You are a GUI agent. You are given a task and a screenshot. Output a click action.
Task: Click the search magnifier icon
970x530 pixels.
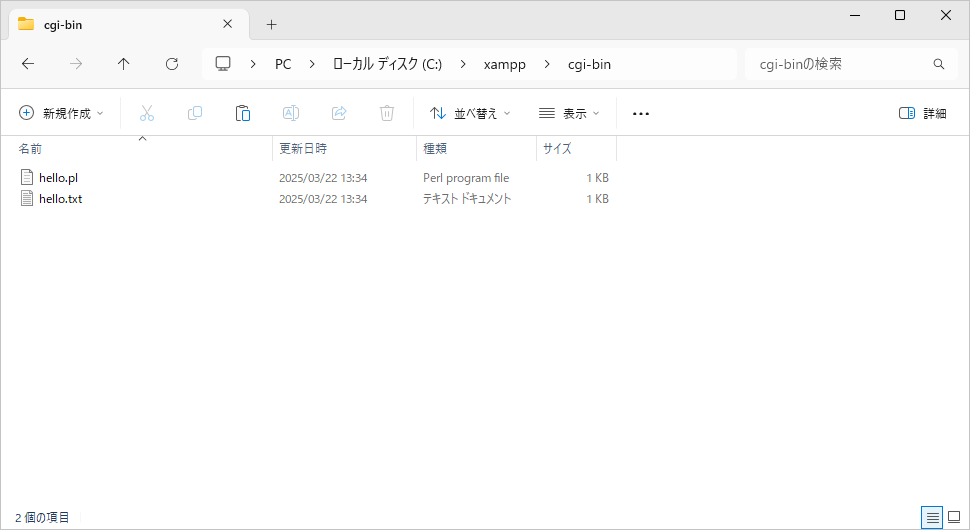point(938,64)
